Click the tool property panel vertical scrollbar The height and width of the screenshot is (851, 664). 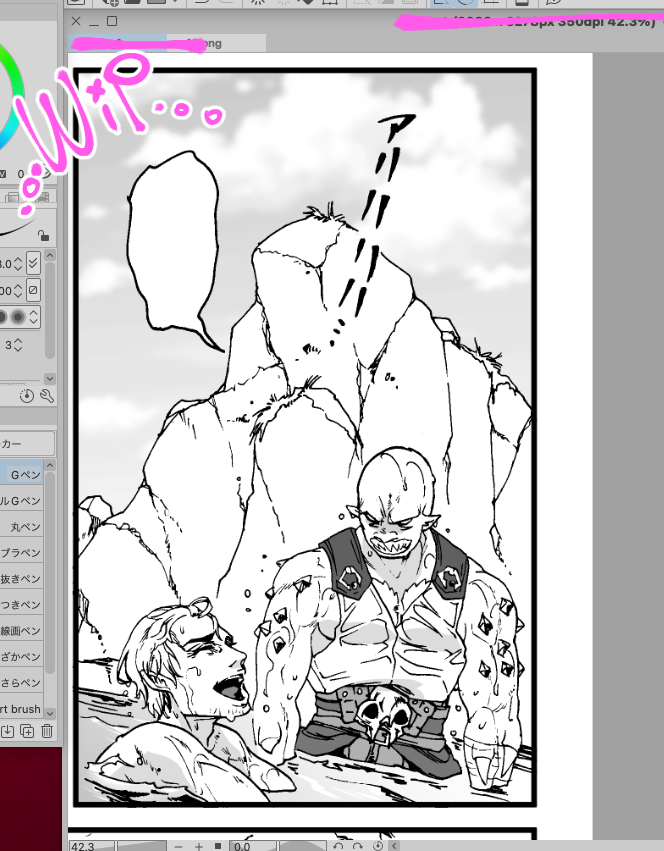point(50,310)
